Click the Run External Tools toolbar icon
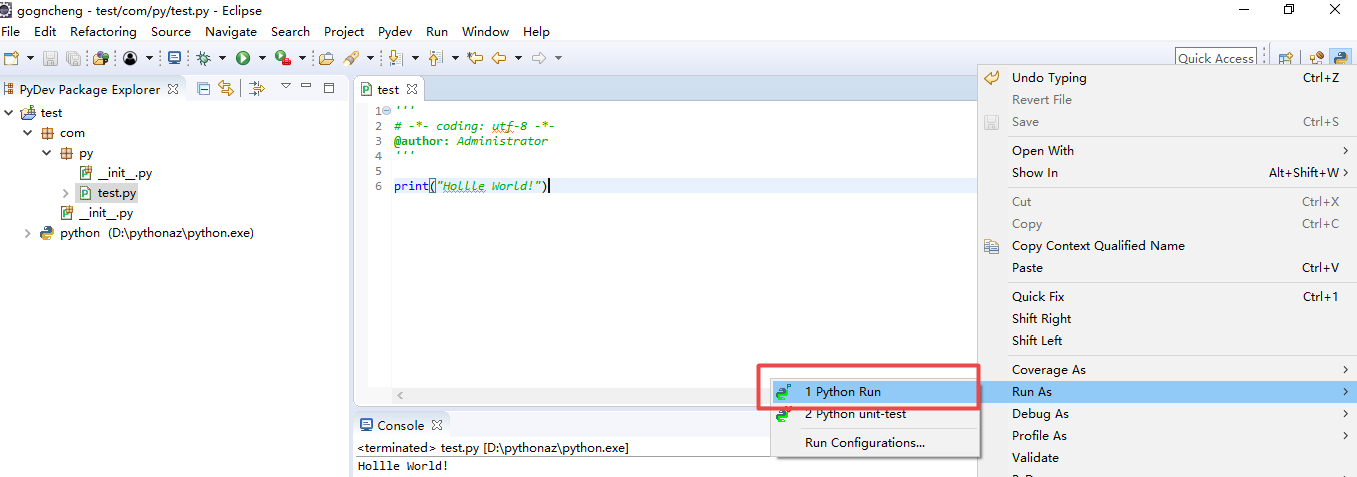 coord(282,58)
